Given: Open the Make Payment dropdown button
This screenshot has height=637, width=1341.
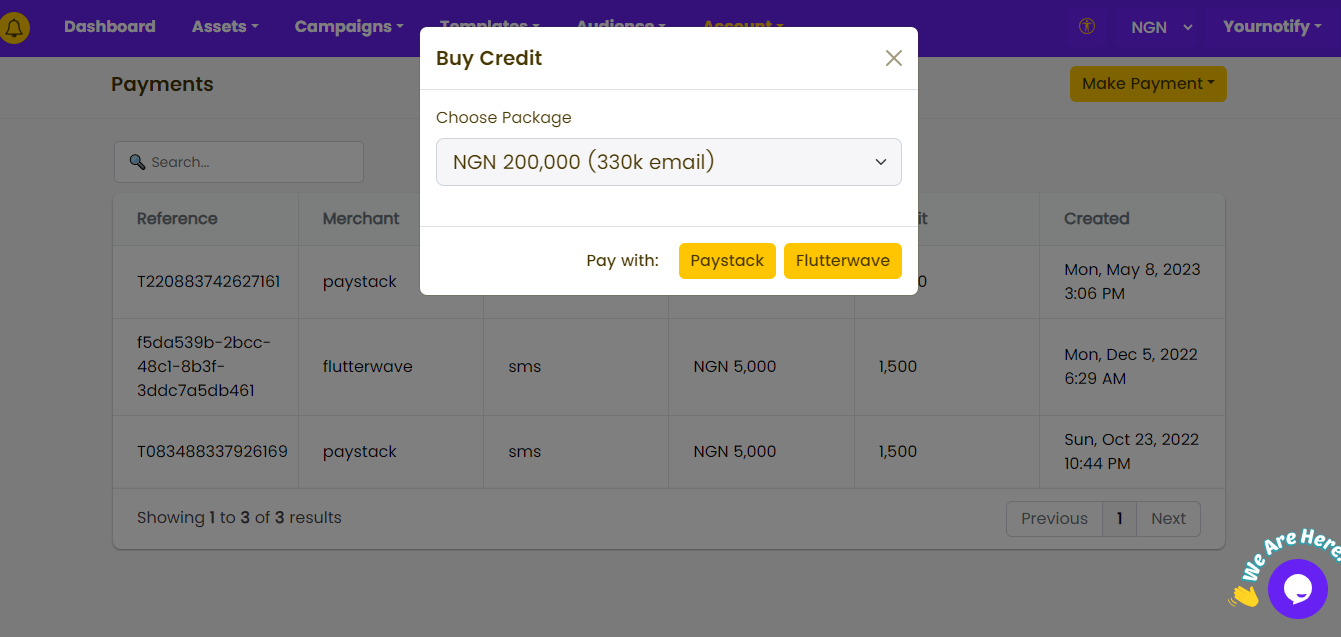Looking at the screenshot, I should click(1148, 84).
